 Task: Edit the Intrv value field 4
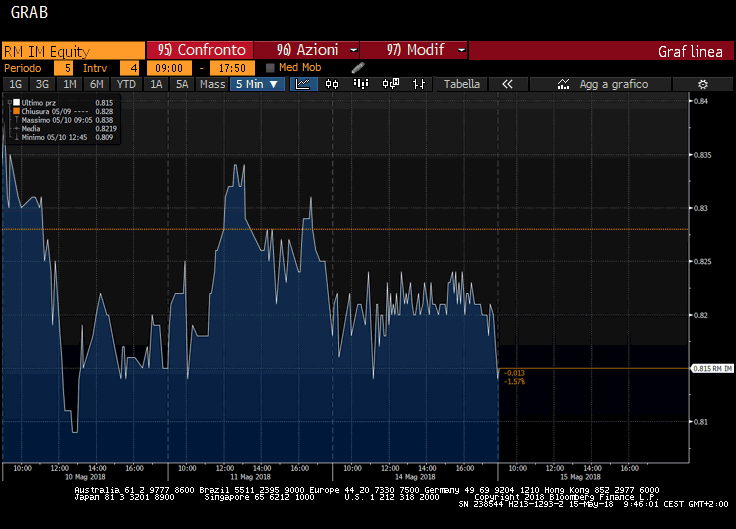coord(130,68)
